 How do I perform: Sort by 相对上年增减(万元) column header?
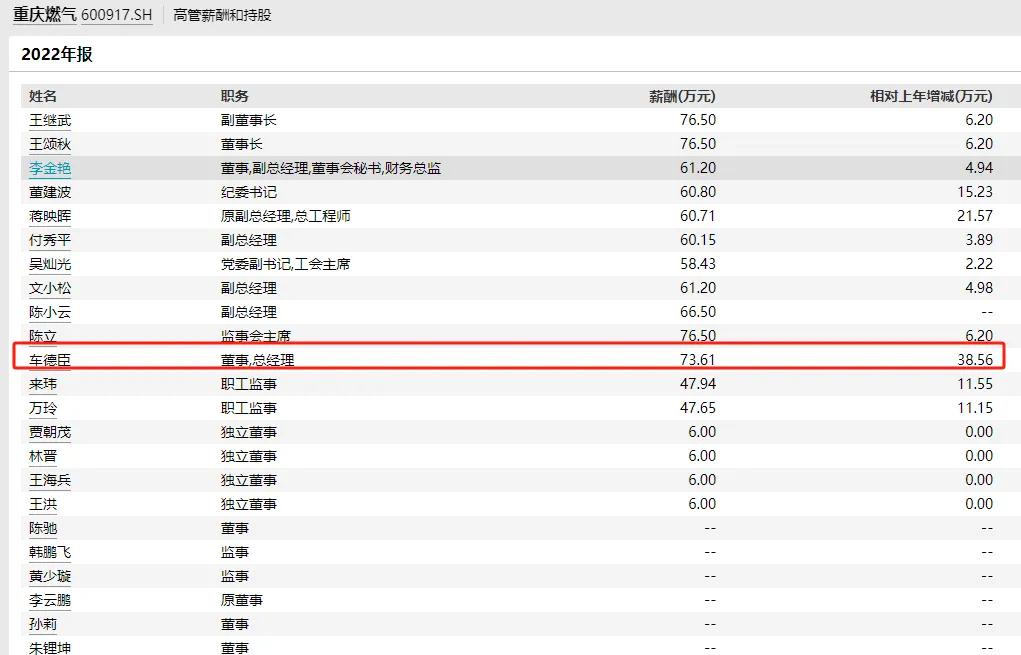pos(931,96)
